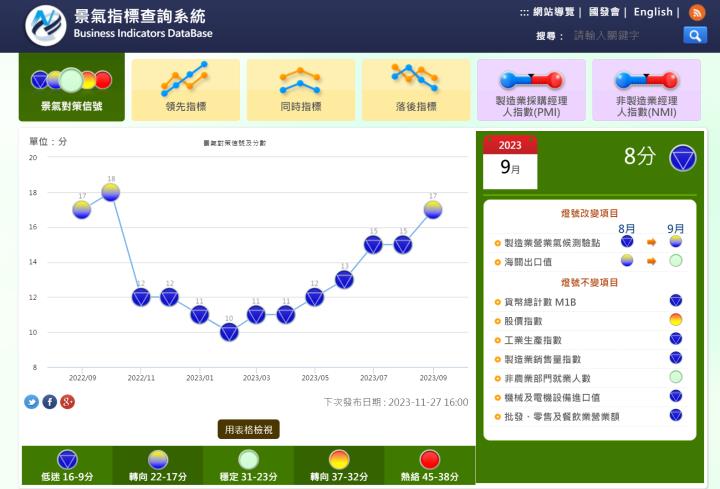Click the 國發會 link
This screenshot has height=489, width=720.
point(604,12)
